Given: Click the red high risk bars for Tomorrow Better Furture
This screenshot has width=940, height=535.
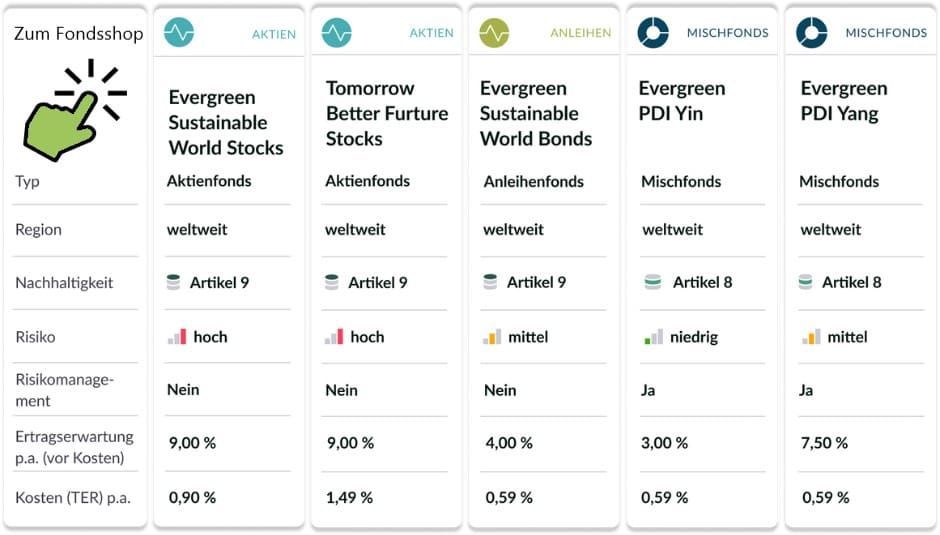Looking at the screenshot, I should coord(334,338).
